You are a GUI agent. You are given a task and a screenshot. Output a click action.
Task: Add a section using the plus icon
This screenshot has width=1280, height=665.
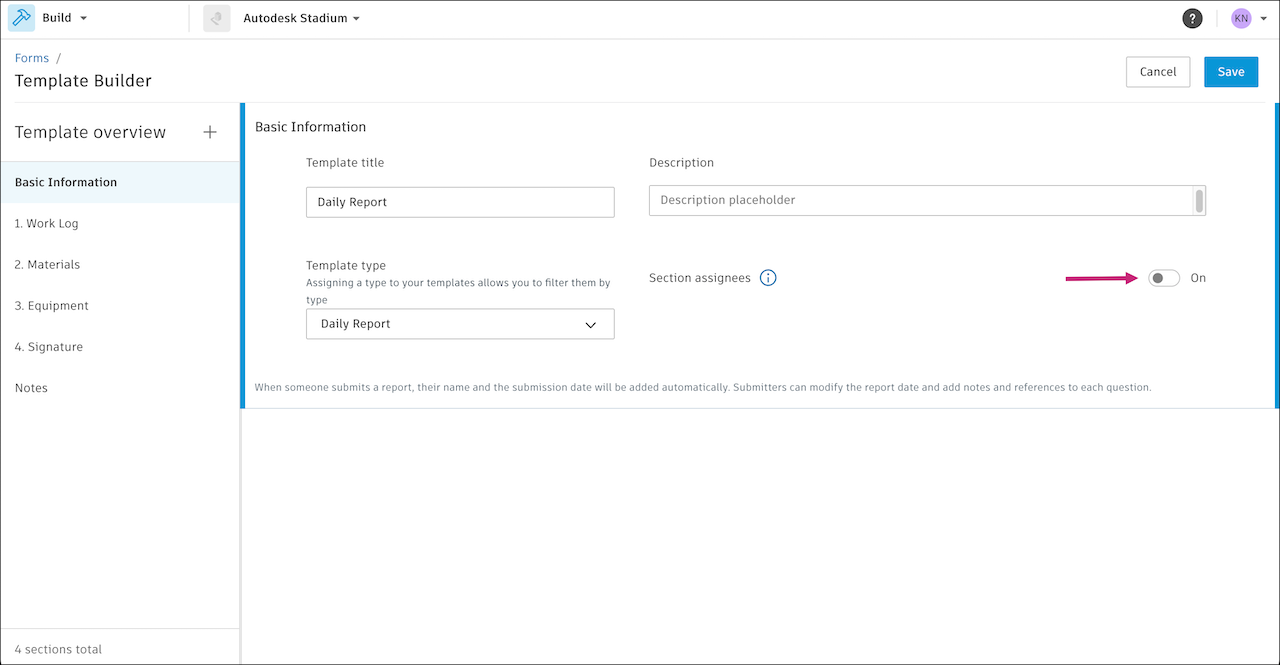[x=210, y=131]
